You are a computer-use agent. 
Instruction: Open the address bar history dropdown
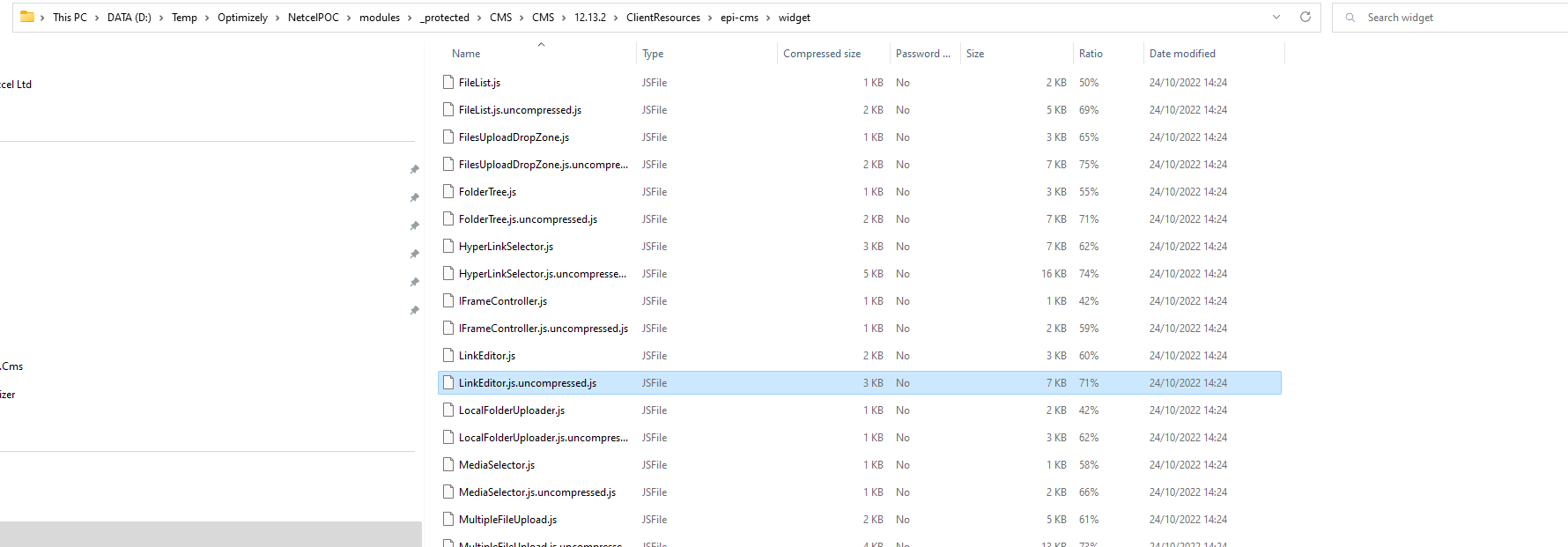(1276, 17)
